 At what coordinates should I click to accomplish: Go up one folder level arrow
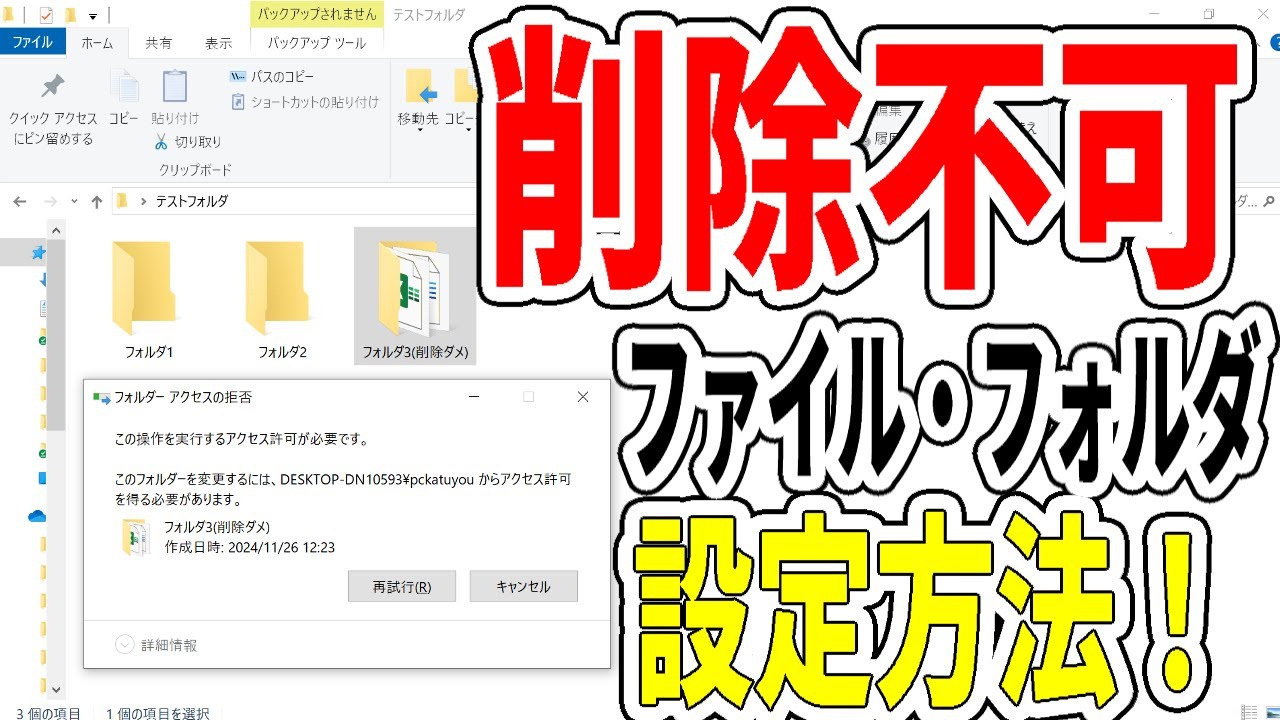[97, 201]
